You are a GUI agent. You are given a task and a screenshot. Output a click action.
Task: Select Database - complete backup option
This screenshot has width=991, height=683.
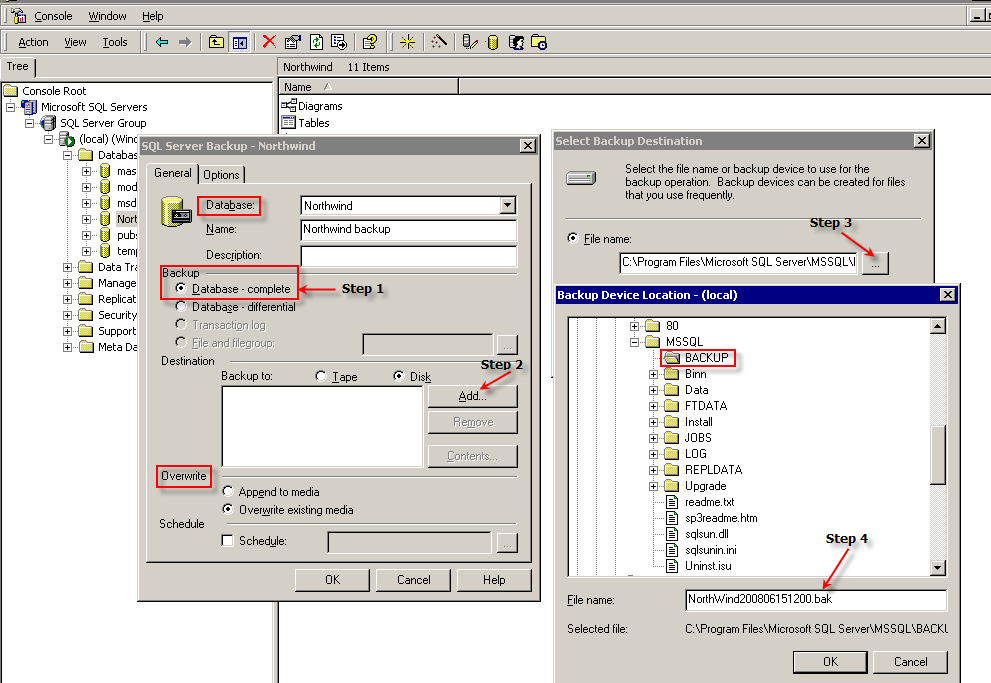click(x=181, y=288)
